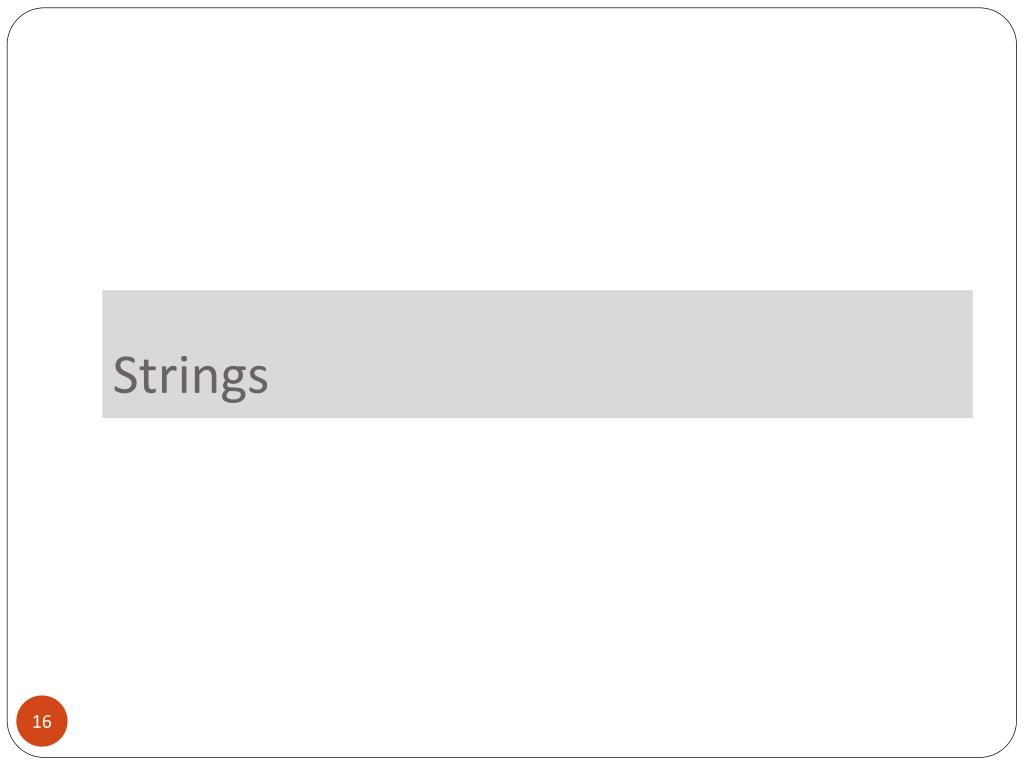Place cursor at the end of the word Strings
Image resolution: width=1024 pixels, height=768 pixels.
click(268, 376)
